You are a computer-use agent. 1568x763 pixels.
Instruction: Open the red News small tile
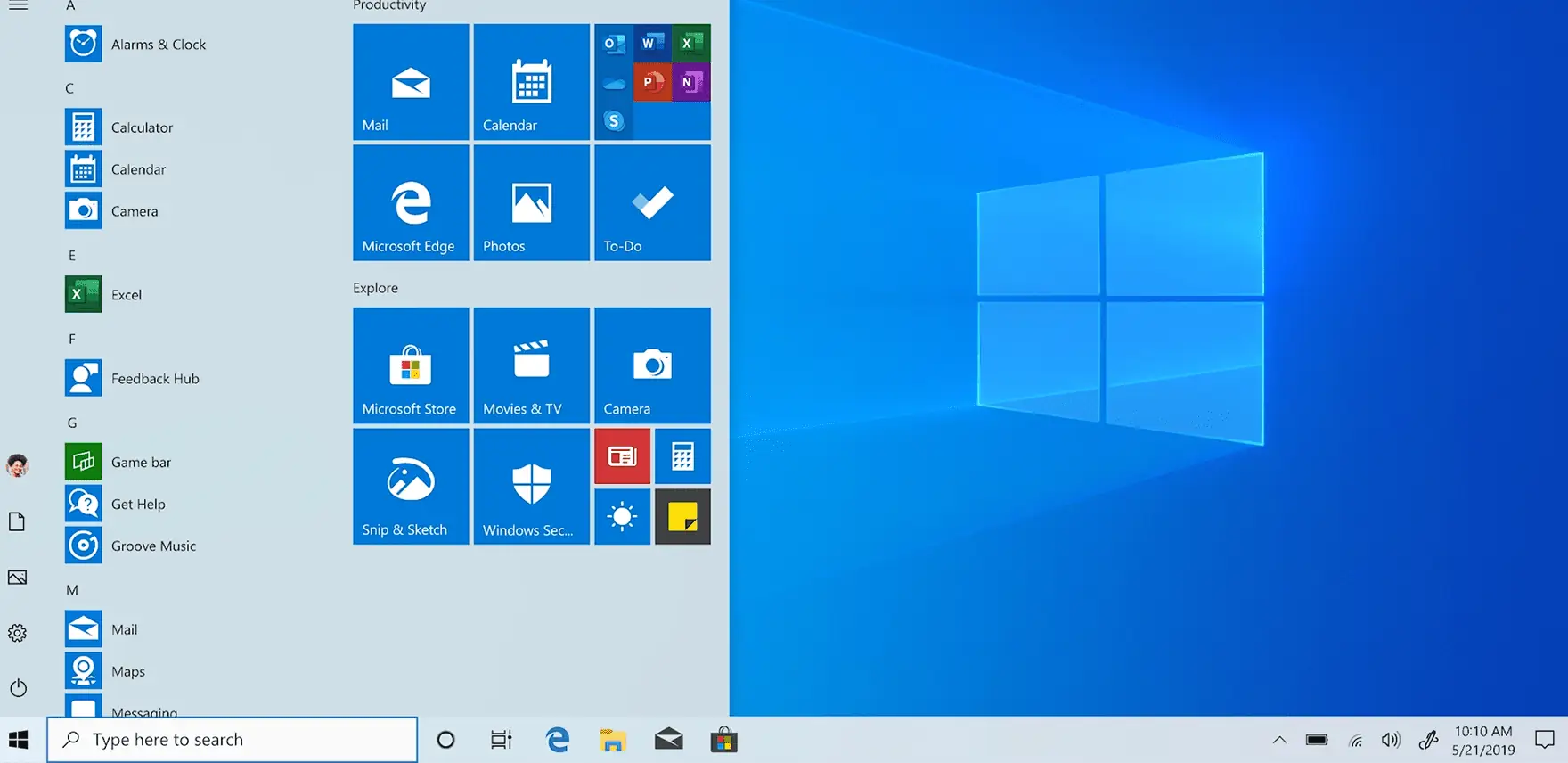[x=623, y=456]
